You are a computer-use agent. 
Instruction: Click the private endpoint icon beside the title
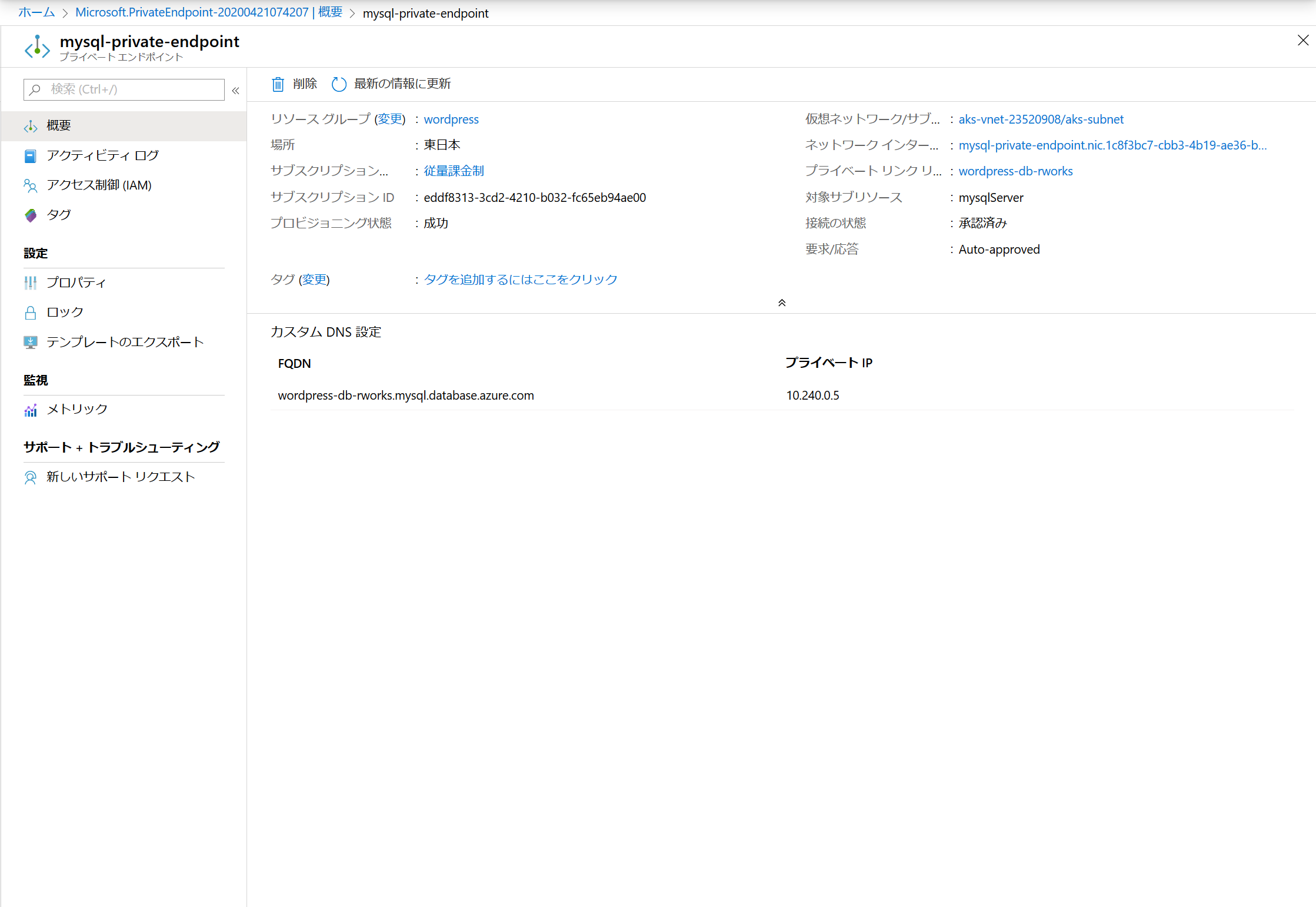(37, 48)
